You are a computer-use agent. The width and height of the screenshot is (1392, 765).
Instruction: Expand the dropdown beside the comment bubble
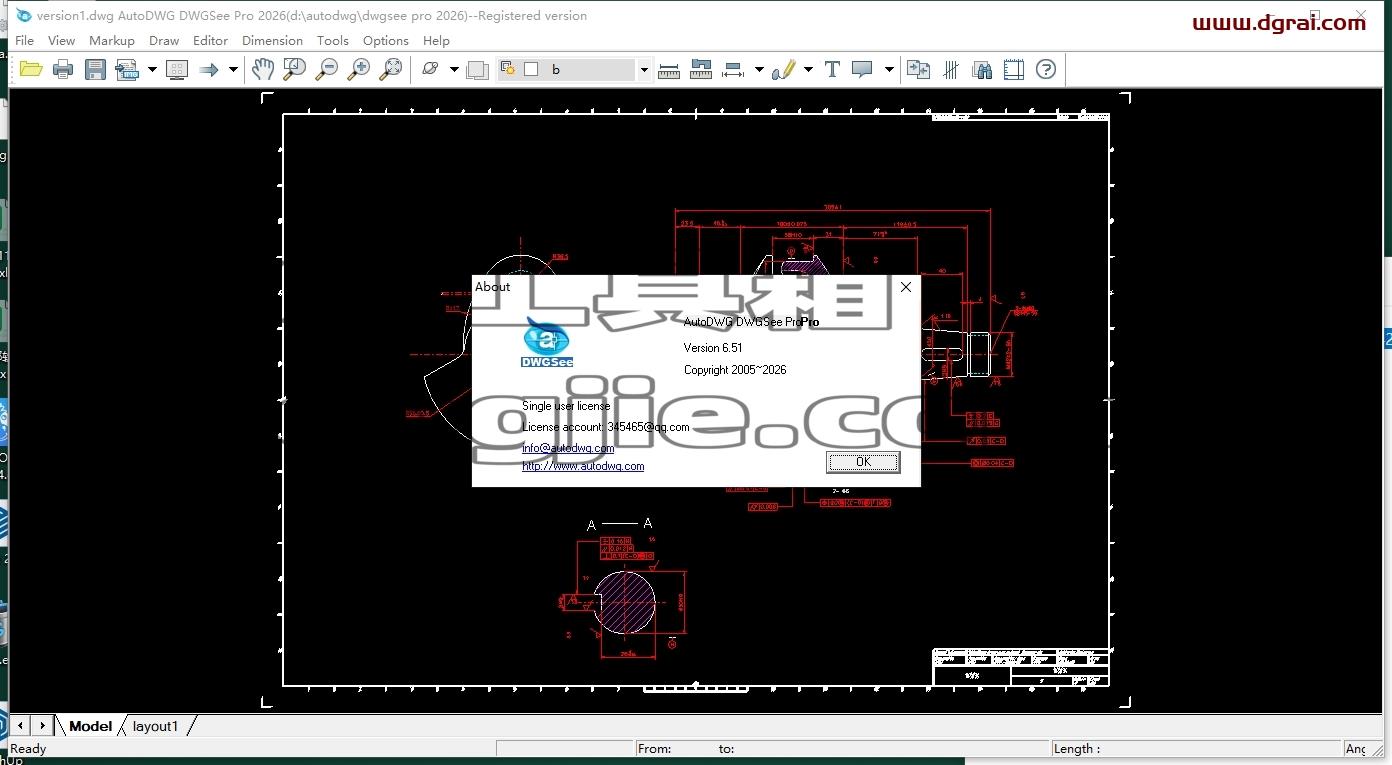(889, 69)
